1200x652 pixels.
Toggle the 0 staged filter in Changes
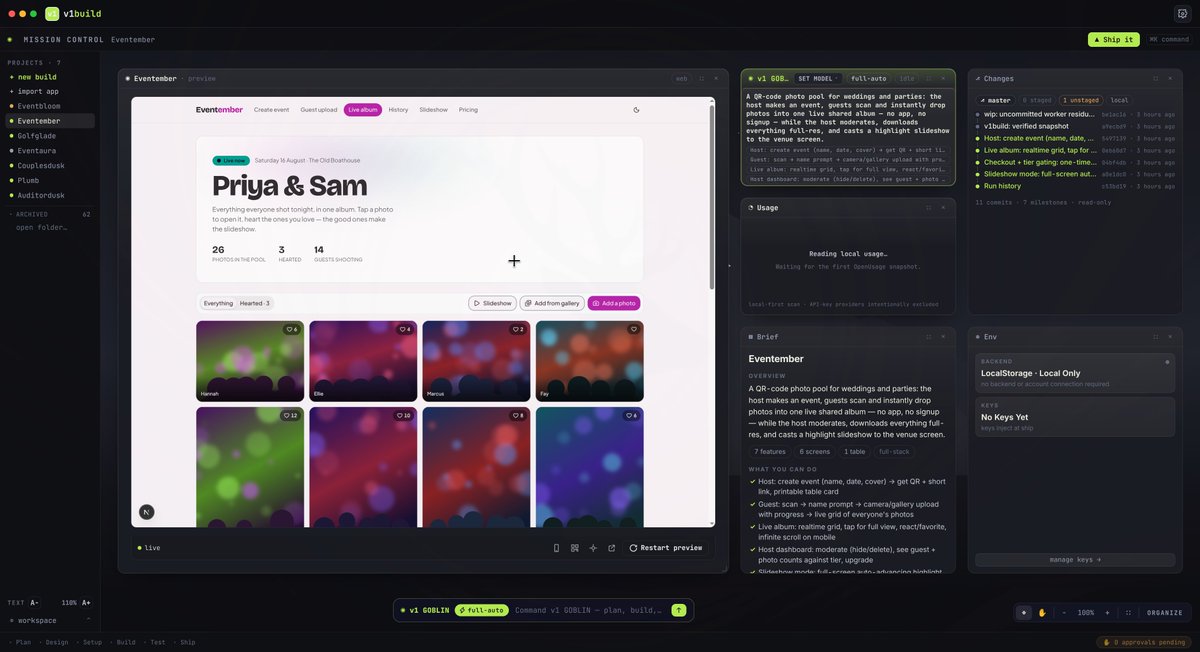coord(1037,100)
